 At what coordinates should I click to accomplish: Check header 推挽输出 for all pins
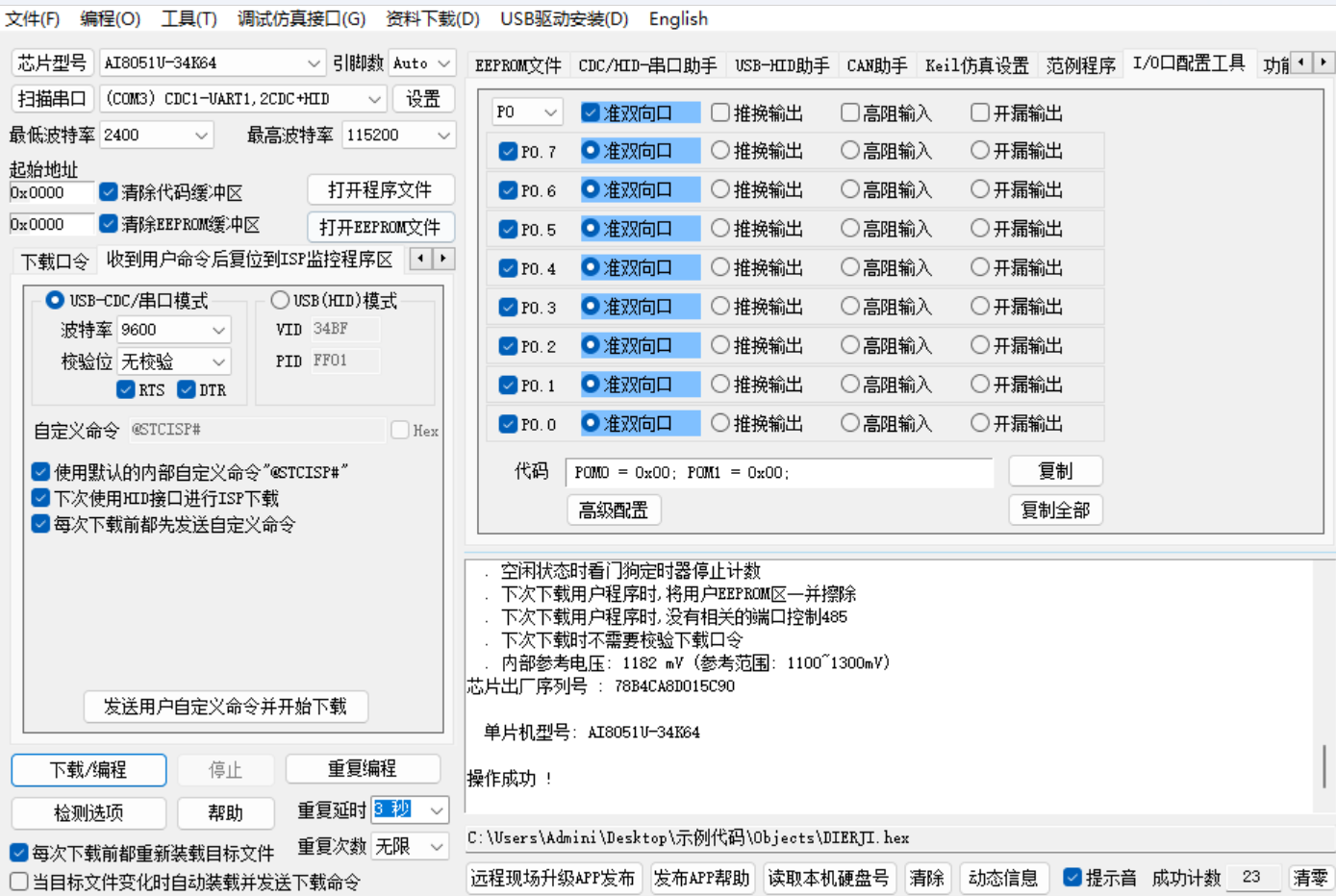tap(720, 112)
